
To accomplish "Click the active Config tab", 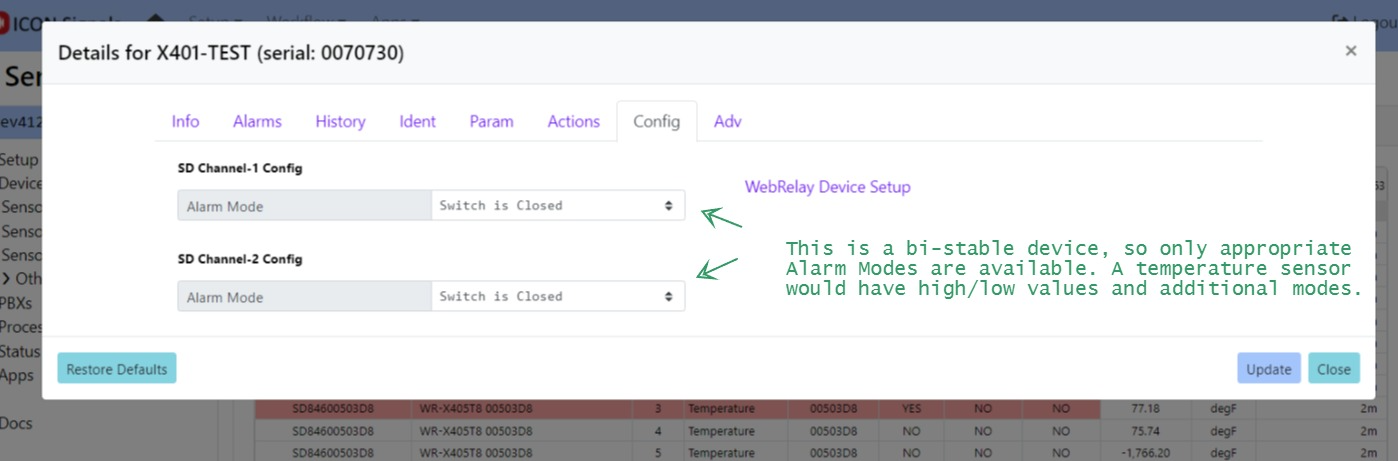I will click(656, 122).
